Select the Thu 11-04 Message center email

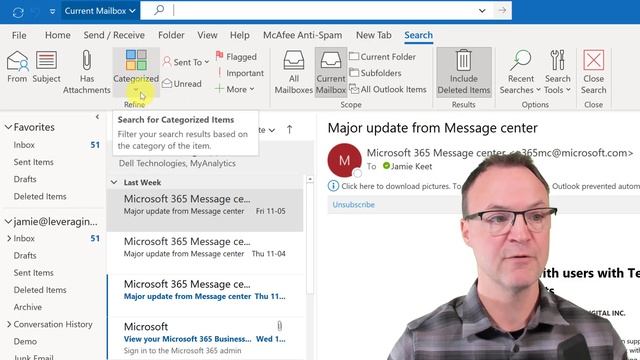coord(205,253)
